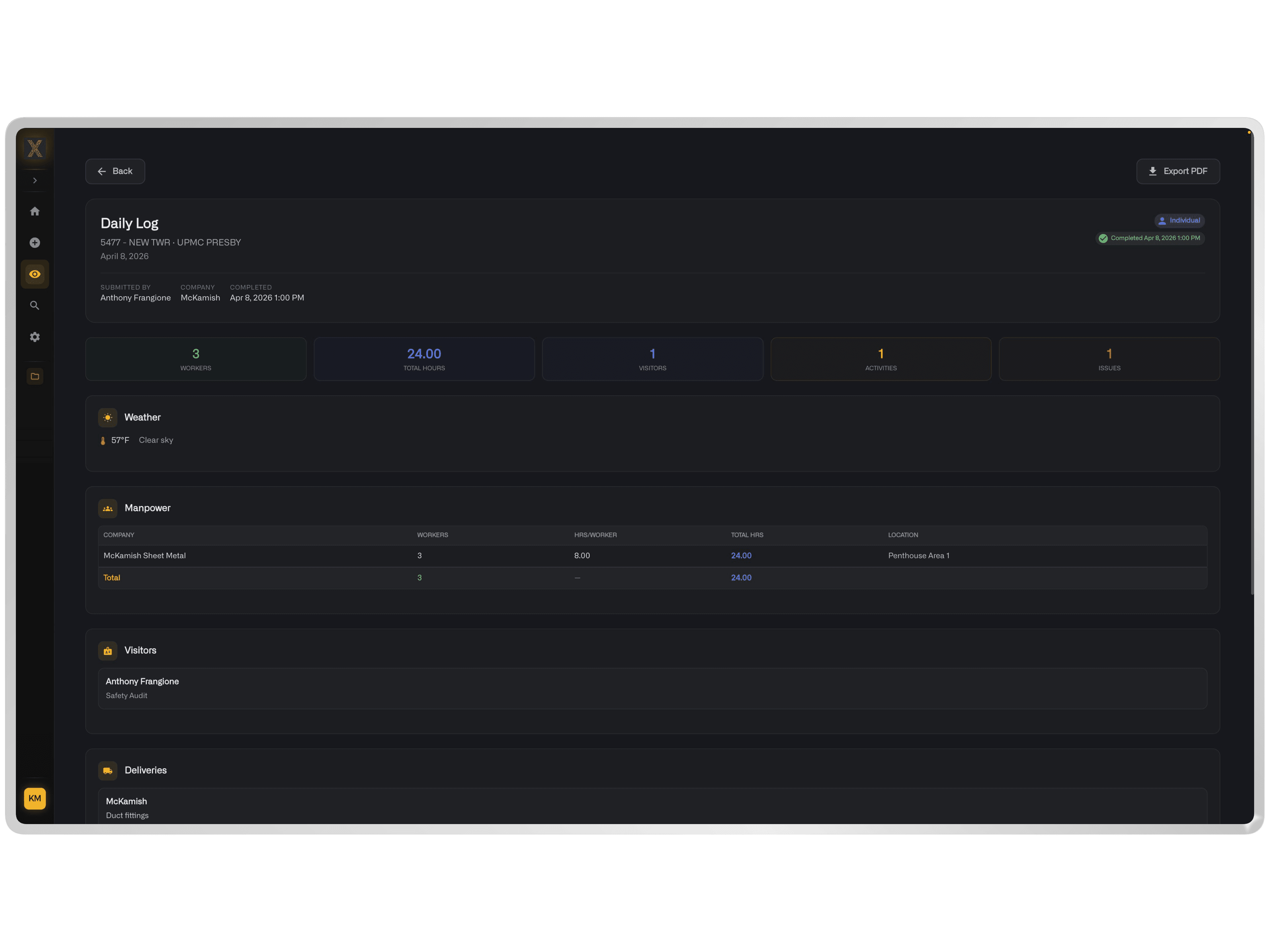Select the Total Hours stat card

coord(424,359)
